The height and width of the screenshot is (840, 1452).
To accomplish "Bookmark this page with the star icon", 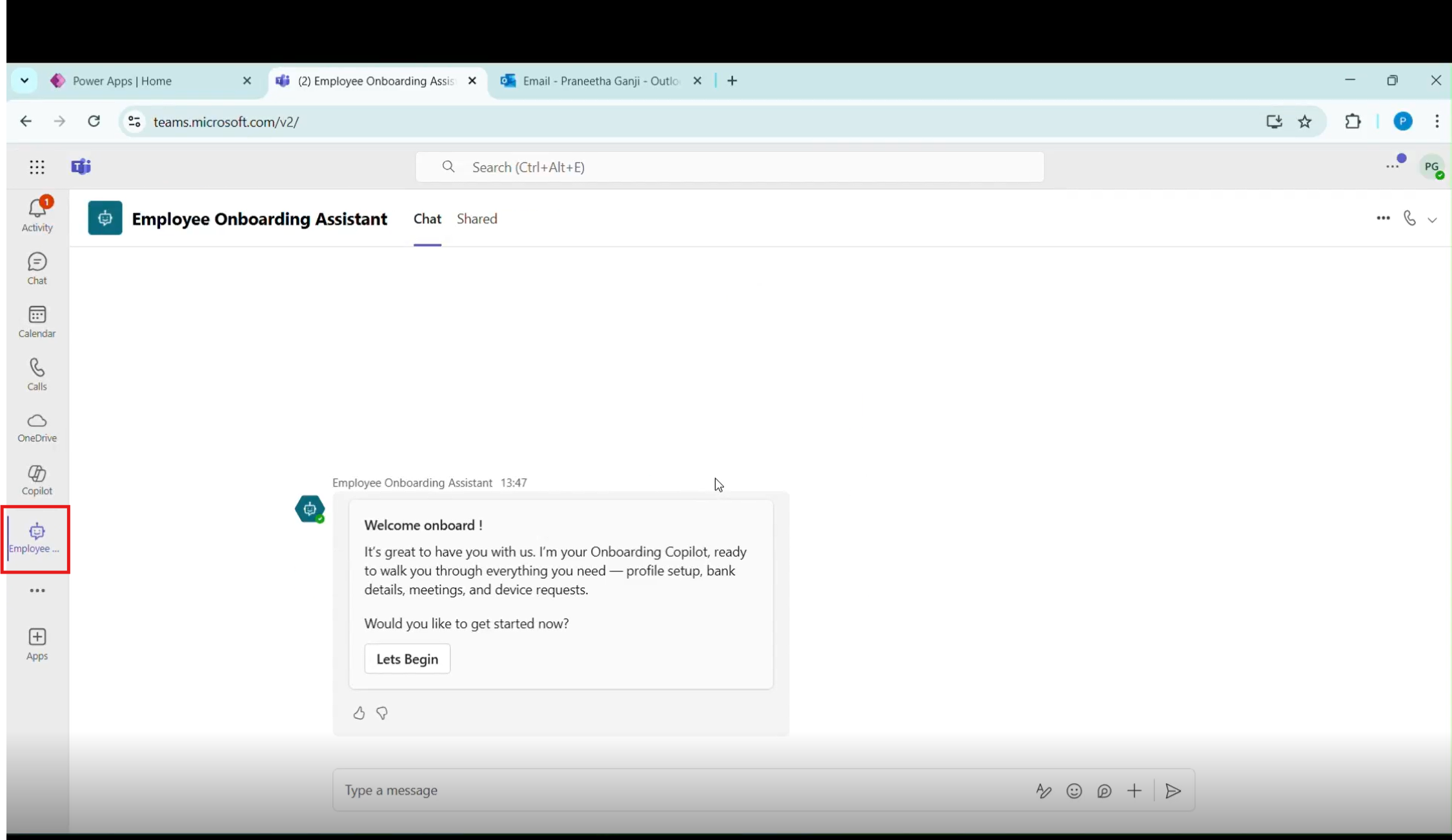I will click(x=1305, y=121).
